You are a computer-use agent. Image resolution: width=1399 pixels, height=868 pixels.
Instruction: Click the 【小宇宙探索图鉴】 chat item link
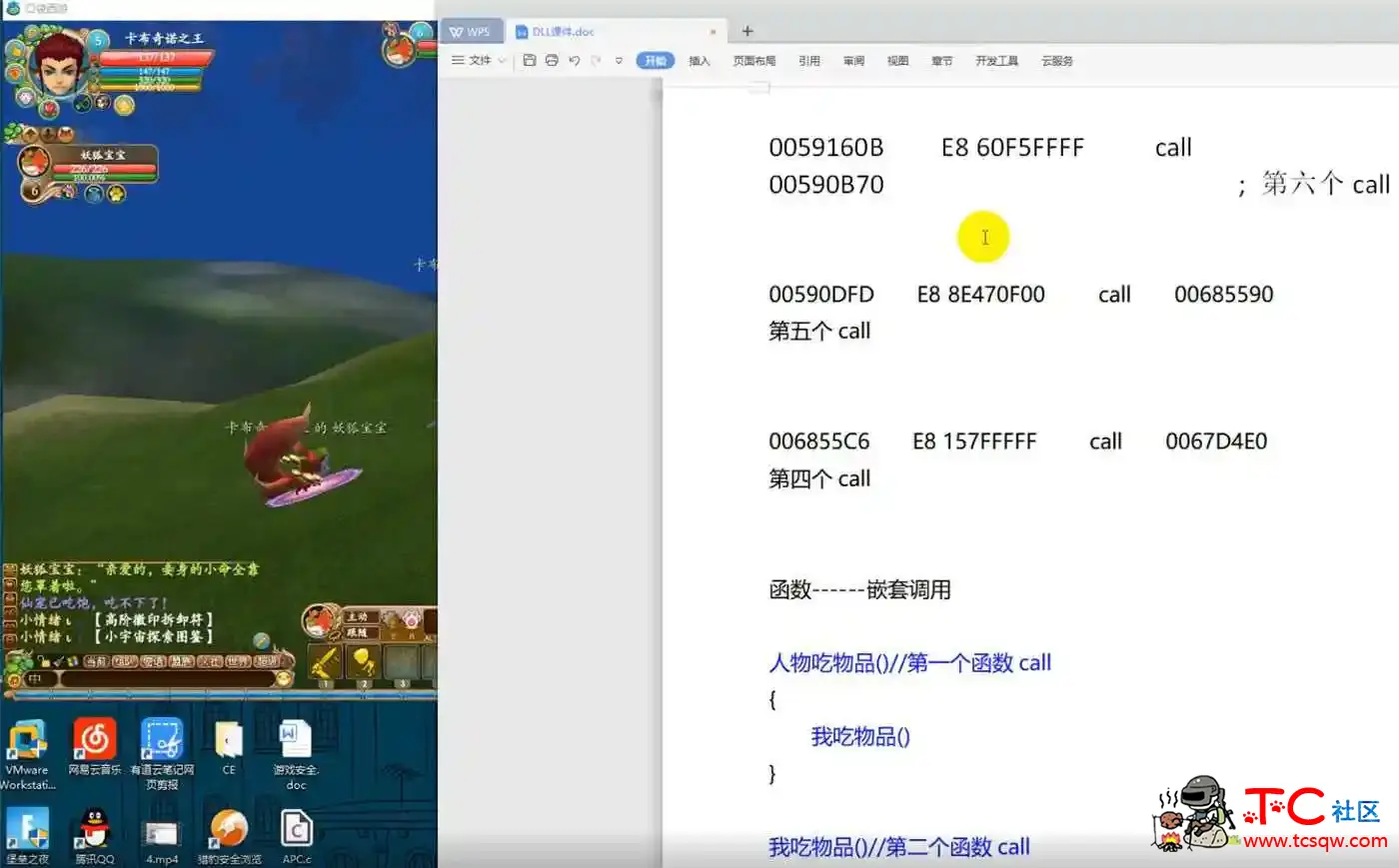[x=153, y=636]
